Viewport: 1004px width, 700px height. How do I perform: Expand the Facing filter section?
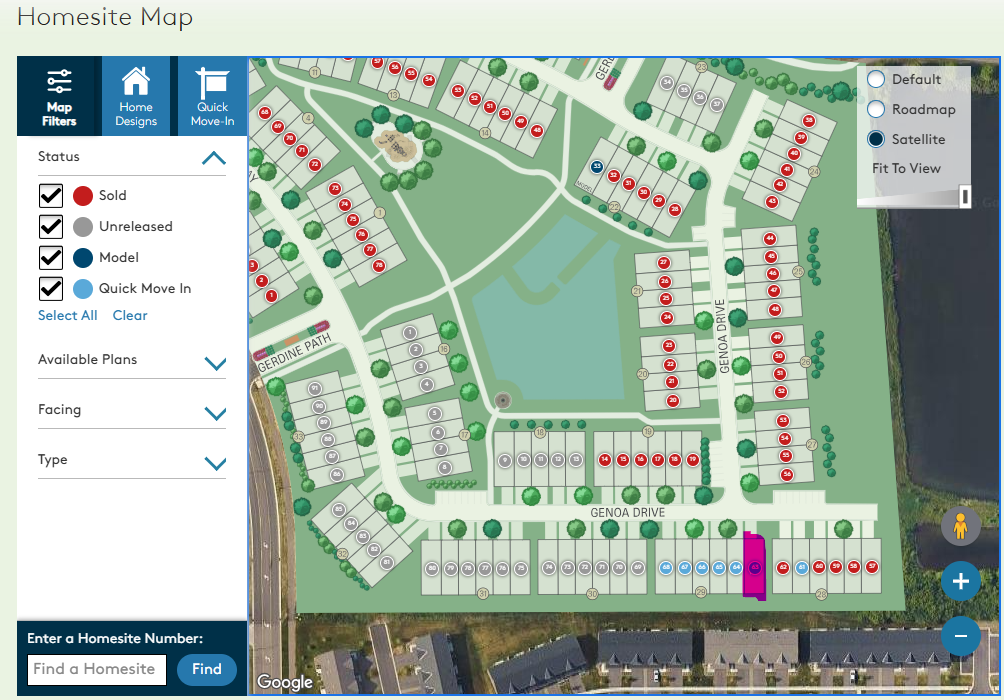[x=214, y=412]
